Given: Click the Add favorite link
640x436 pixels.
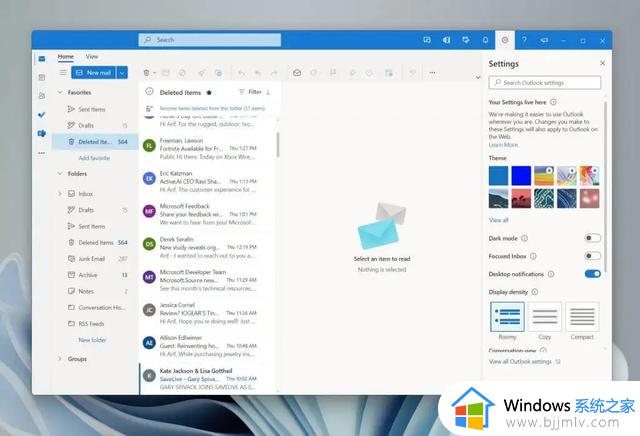Looking at the screenshot, I should pos(94,158).
